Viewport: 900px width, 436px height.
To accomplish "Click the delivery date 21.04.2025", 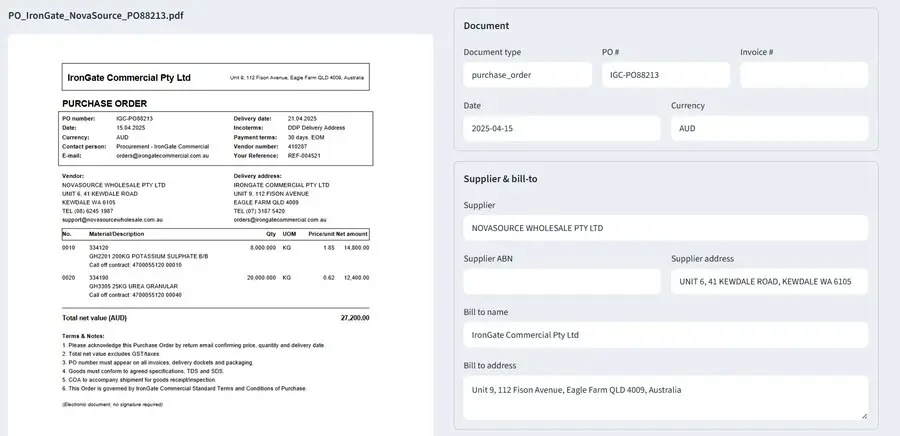I will [302, 119].
